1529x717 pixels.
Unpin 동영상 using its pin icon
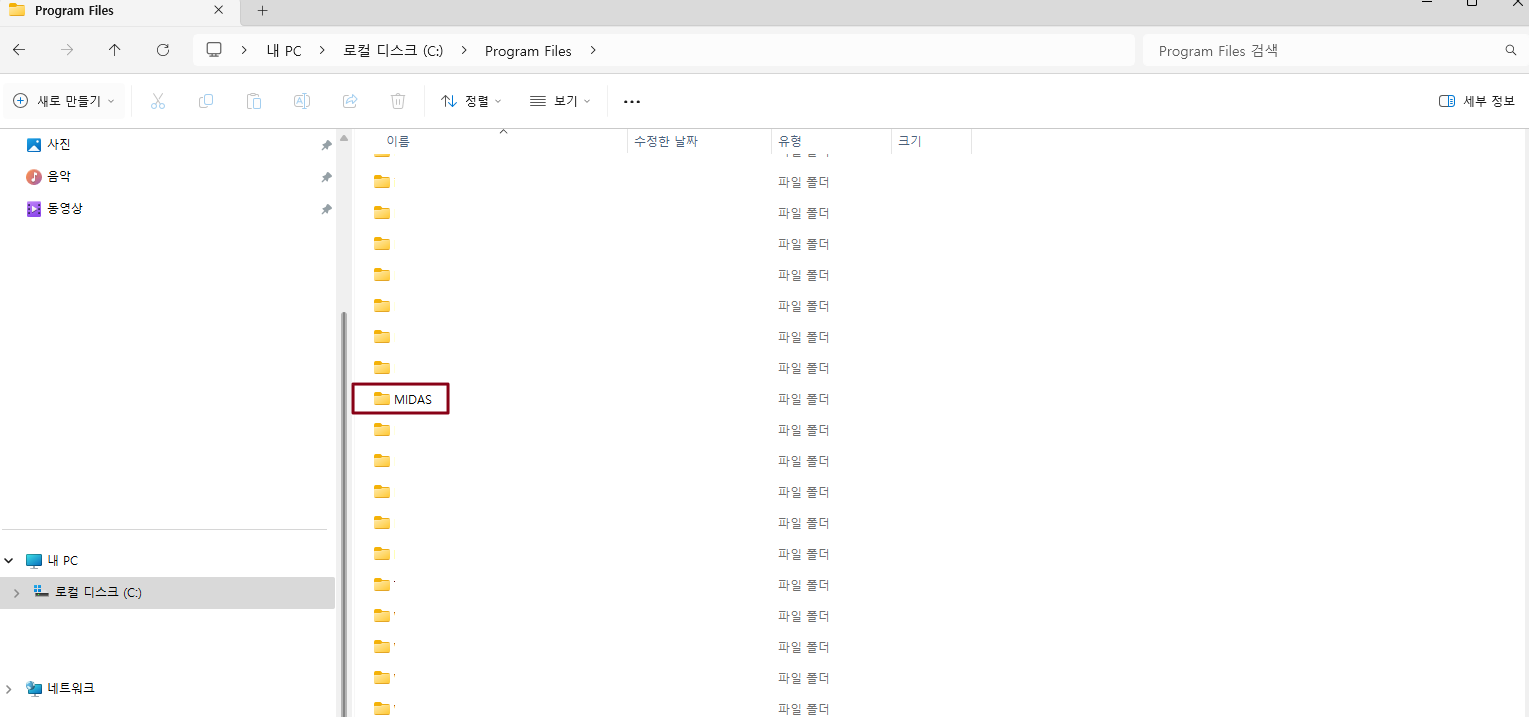click(x=326, y=209)
